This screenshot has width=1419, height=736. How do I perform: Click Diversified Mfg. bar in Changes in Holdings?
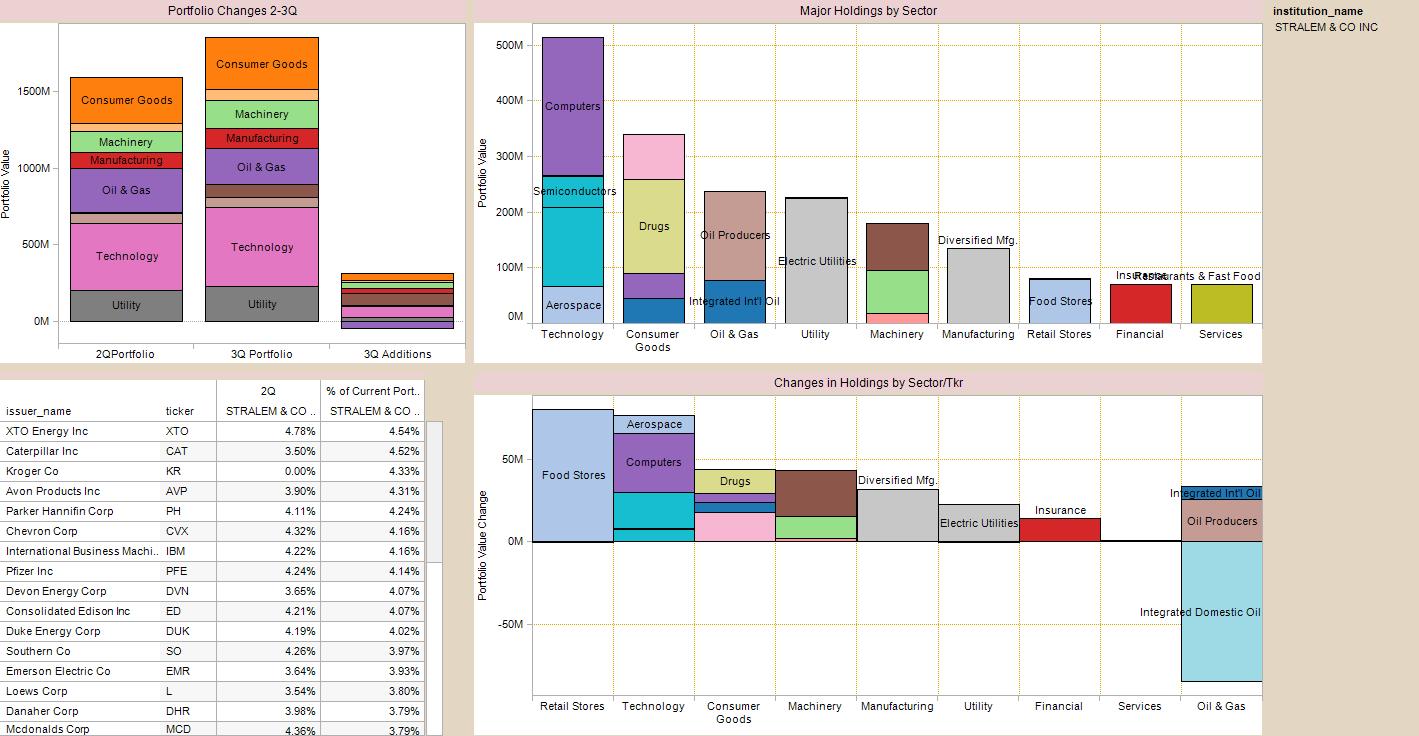click(x=897, y=515)
